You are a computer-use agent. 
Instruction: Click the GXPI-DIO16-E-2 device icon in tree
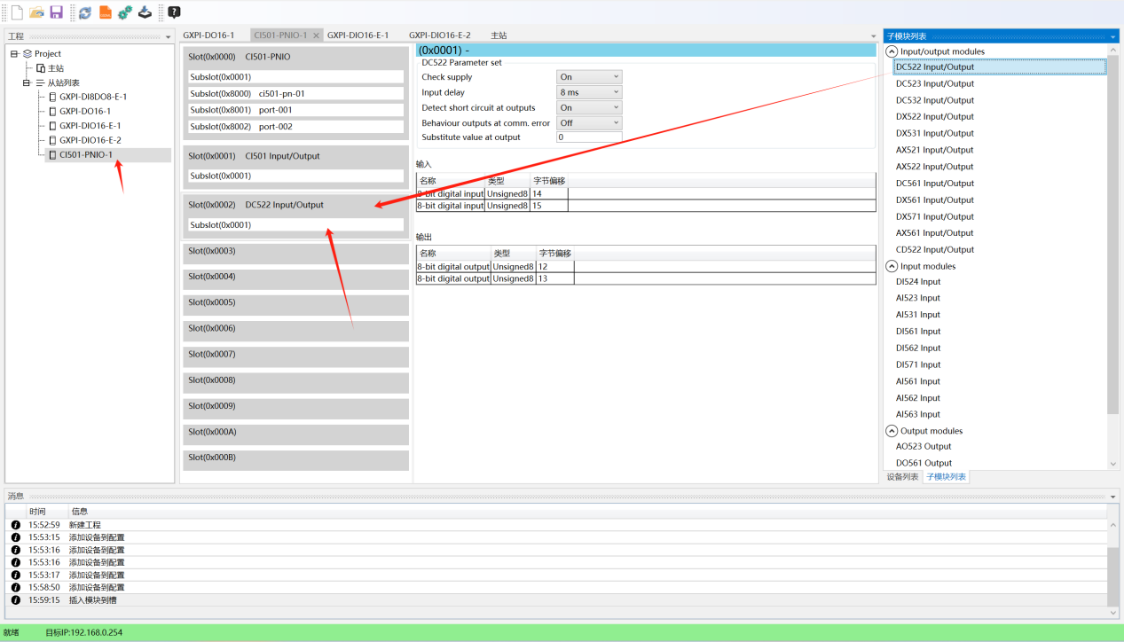pyautogui.click(x=52, y=140)
